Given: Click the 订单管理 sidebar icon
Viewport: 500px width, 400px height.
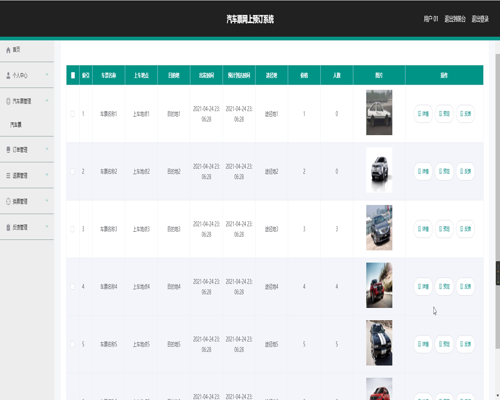Looking at the screenshot, I should pyautogui.click(x=8, y=150).
